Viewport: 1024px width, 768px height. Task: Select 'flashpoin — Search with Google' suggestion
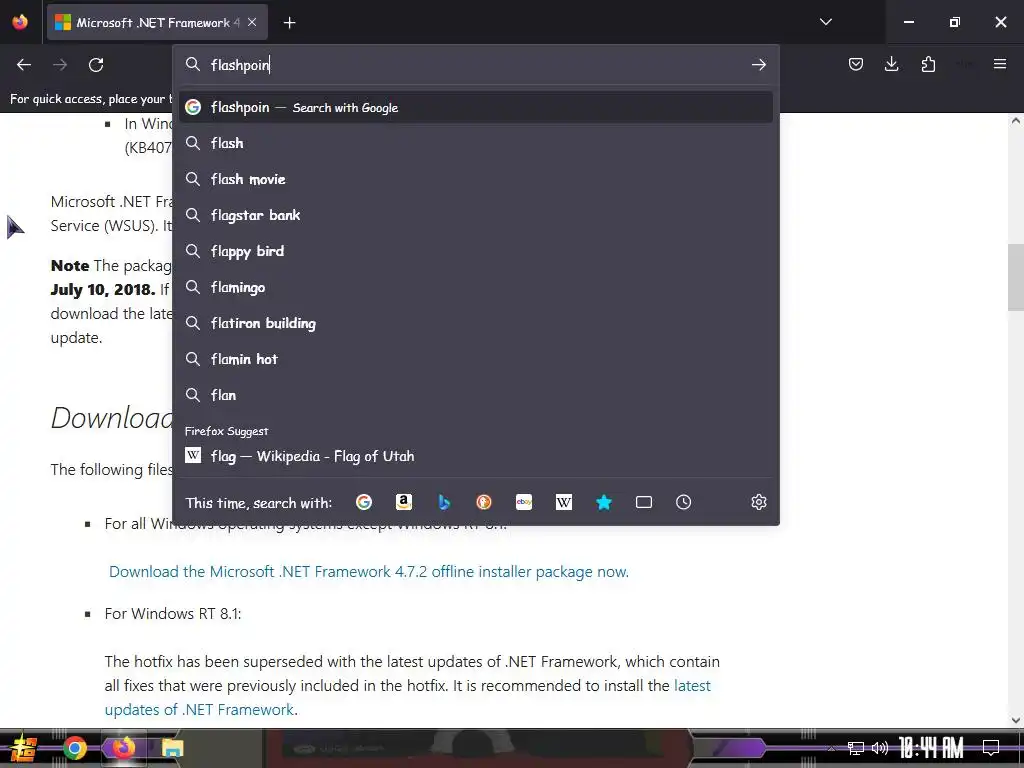(475, 107)
